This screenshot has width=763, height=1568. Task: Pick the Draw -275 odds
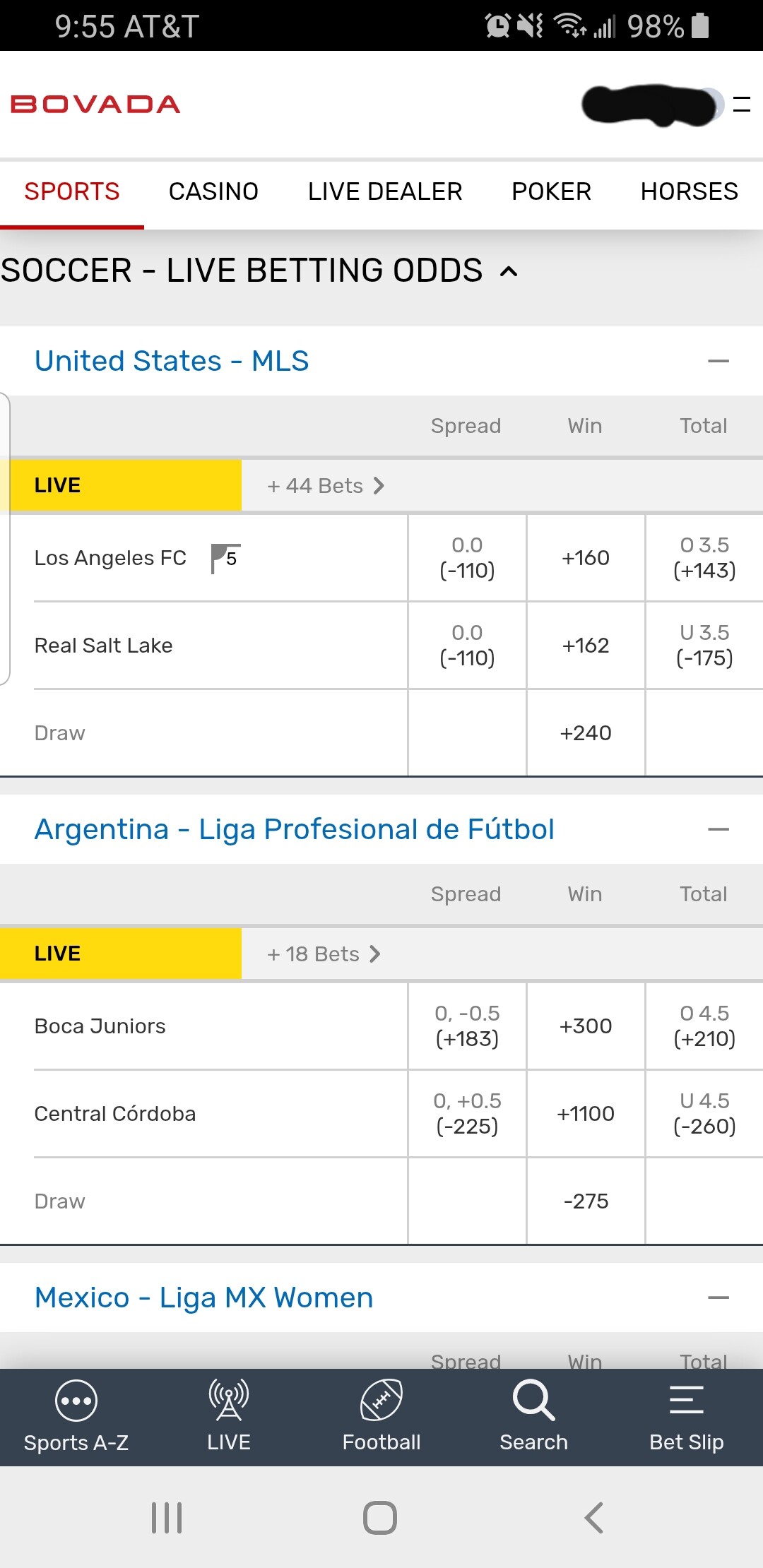586,1201
